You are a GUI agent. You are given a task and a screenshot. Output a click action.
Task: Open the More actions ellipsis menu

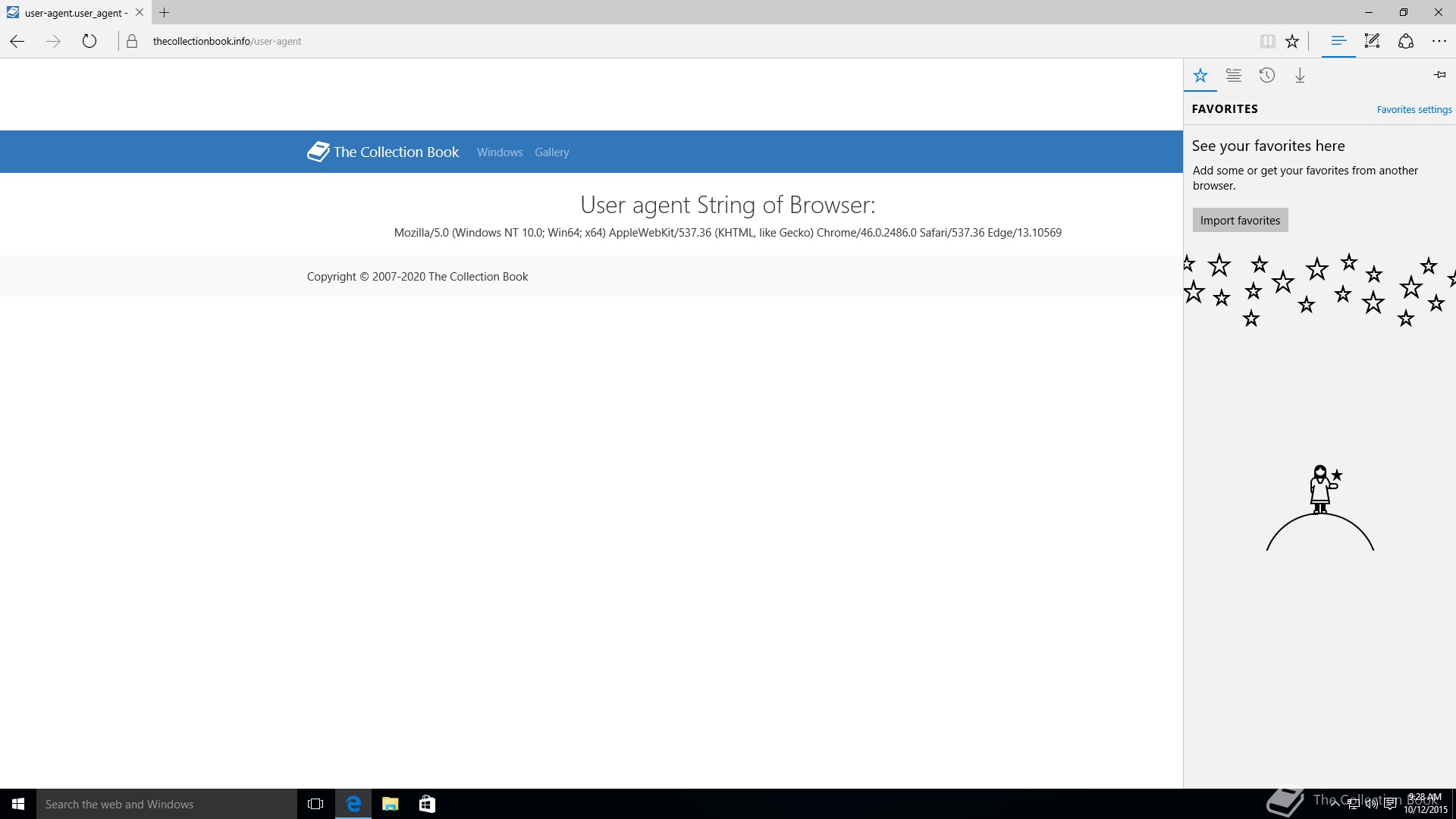[1439, 42]
